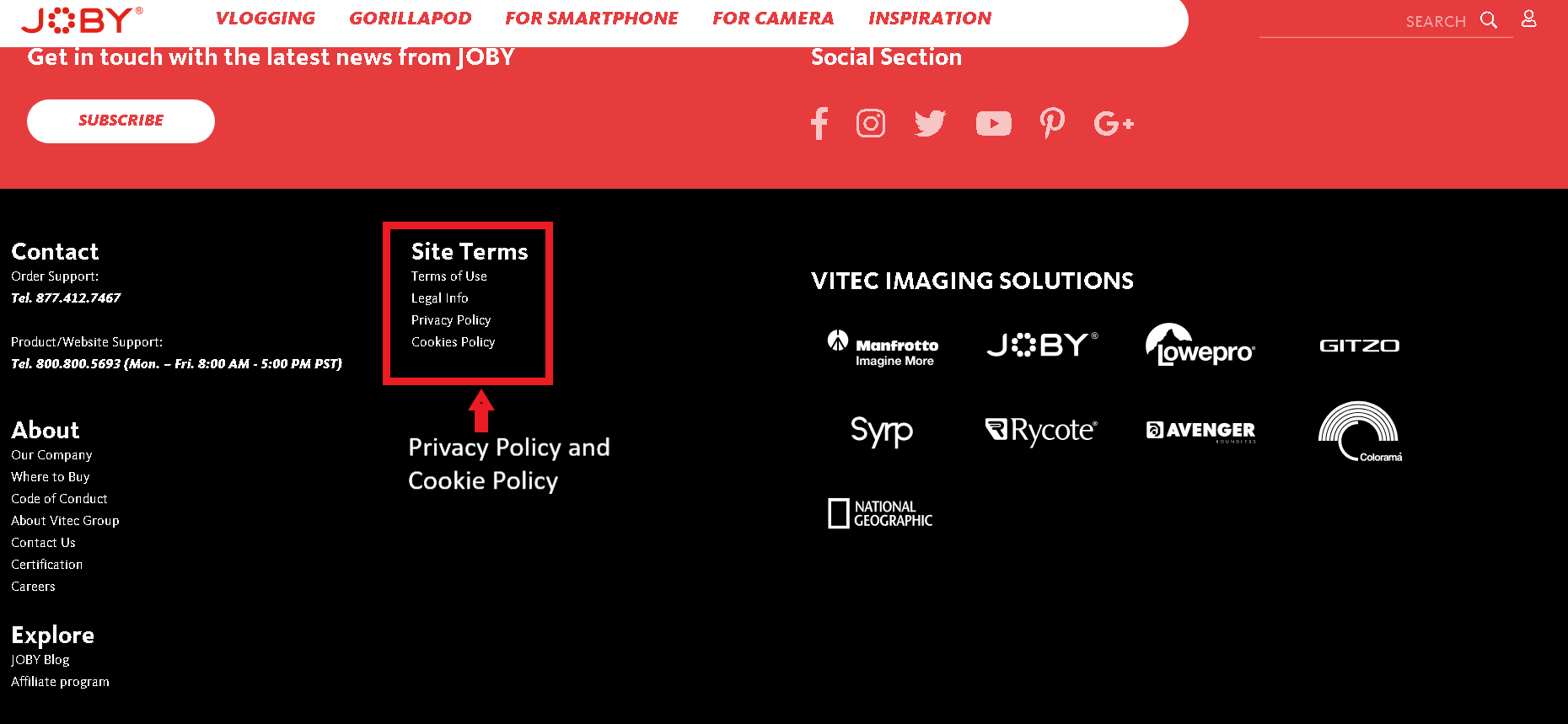Screen dimensions: 1568x724
Task: Click the Site Terms heading
Action: (x=470, y=251)
